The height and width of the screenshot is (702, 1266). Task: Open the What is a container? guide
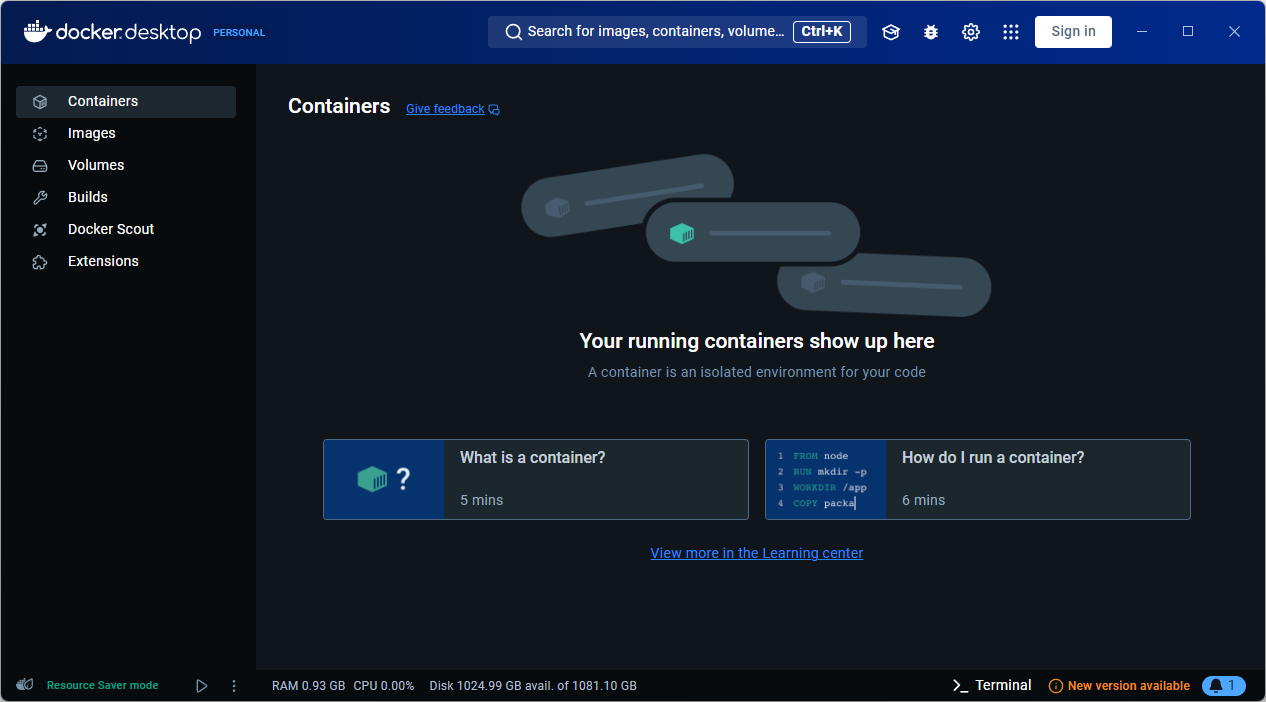click(536, 480)
